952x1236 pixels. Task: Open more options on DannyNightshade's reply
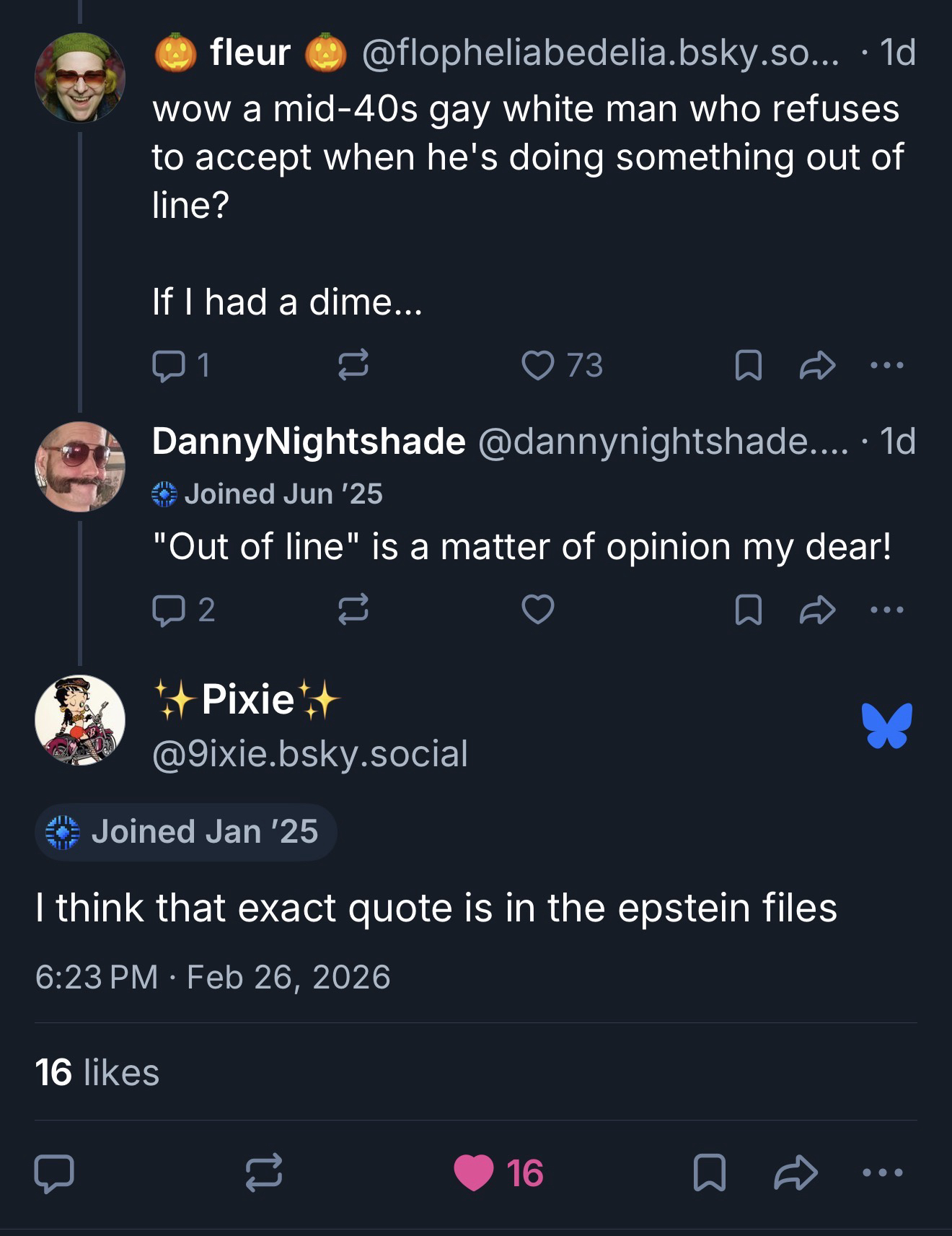pos(886,610)
